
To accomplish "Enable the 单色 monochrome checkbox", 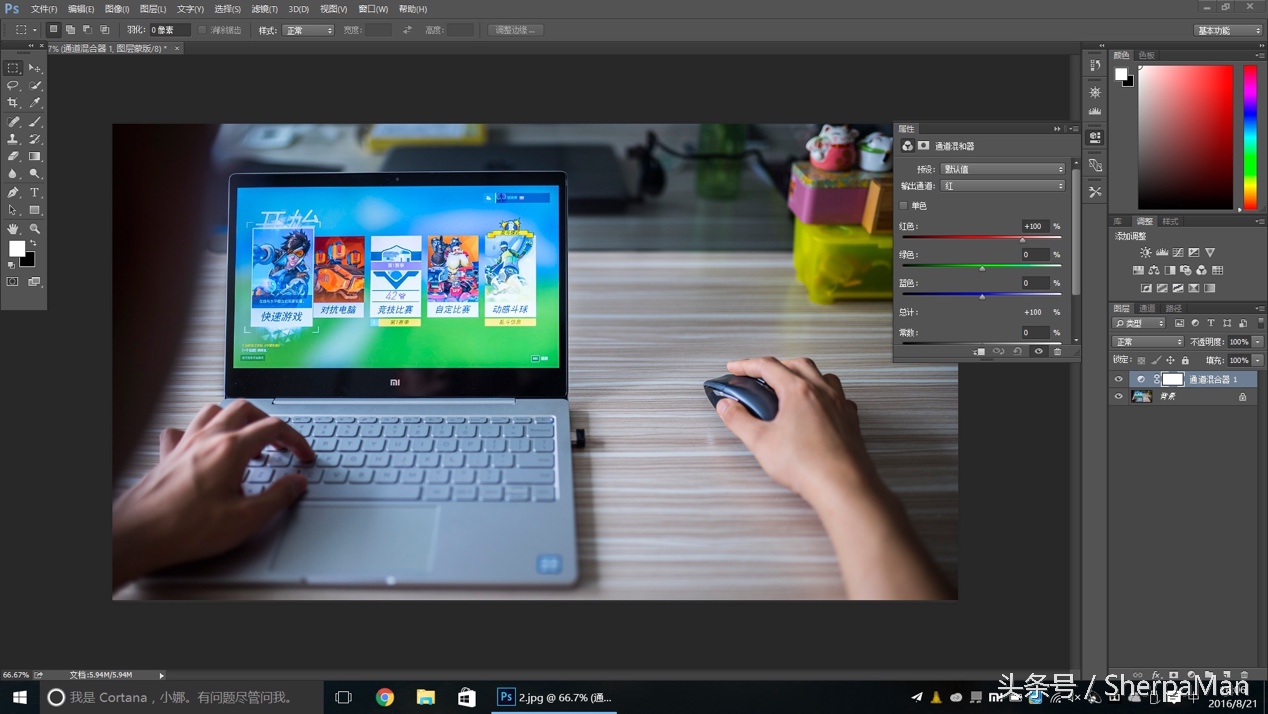I will pyautogui.click(x=904, y=206).
